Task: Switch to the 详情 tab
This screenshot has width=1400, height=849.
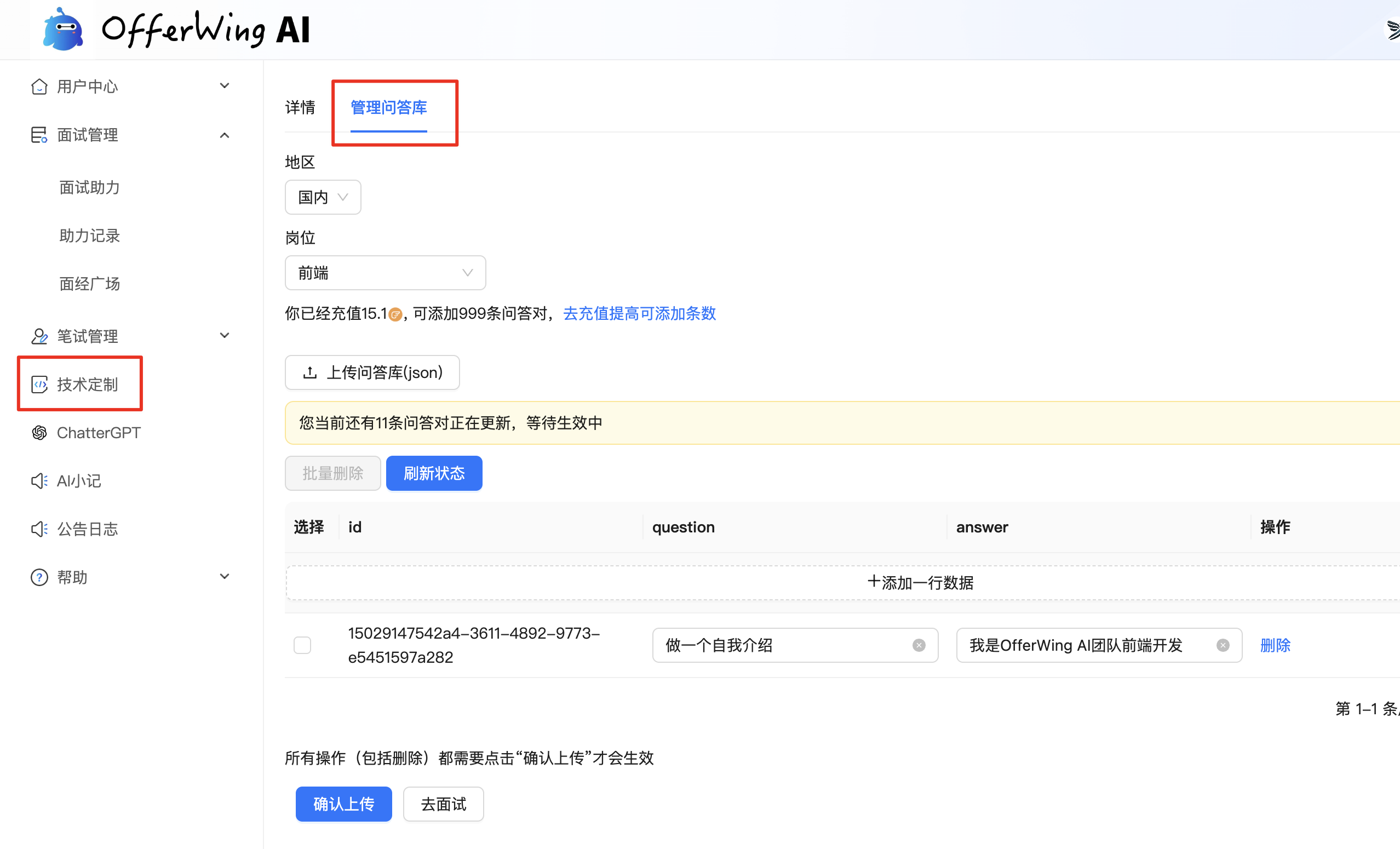Action: pos(300,107)
